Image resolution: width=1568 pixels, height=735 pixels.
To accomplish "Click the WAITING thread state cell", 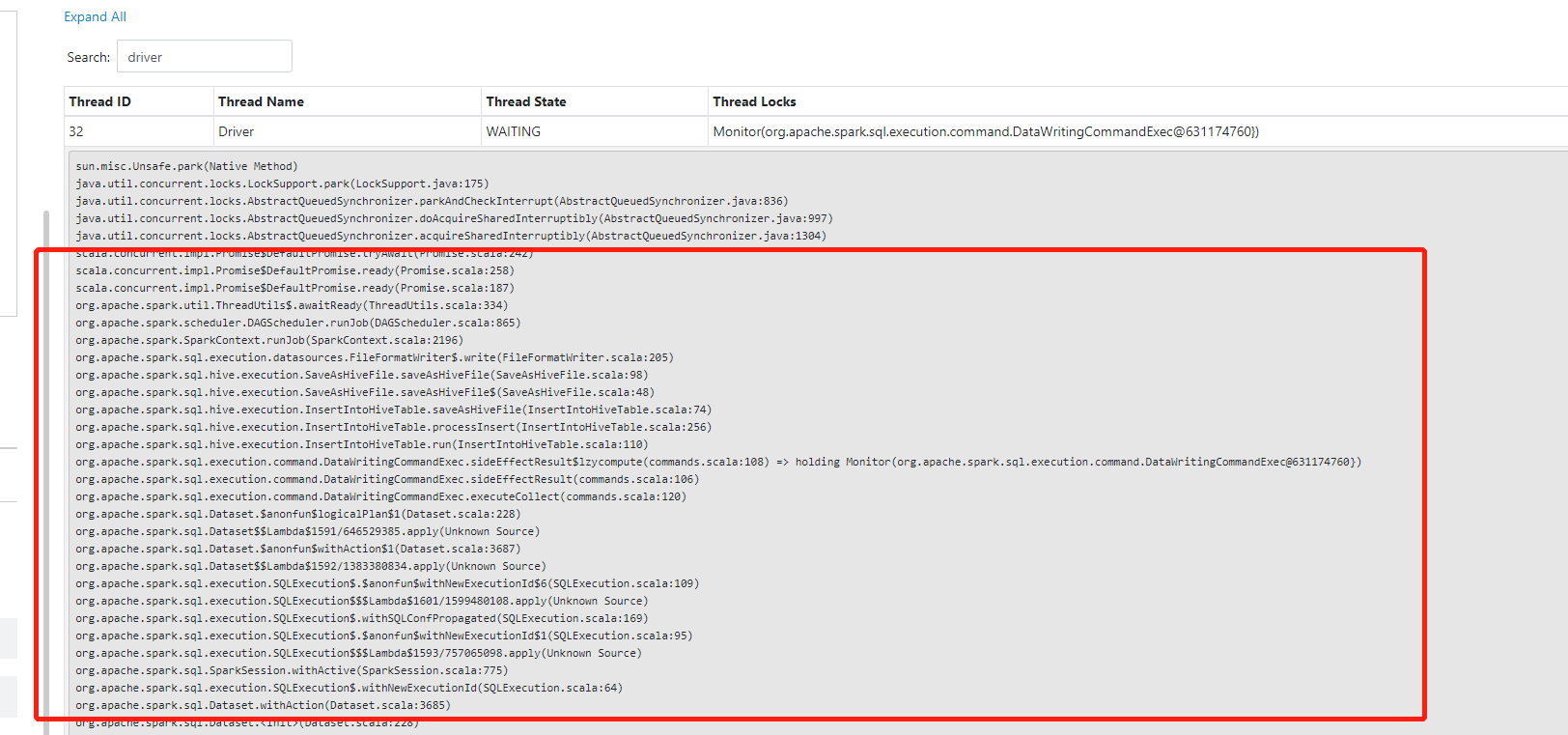I will click(x=514, y=131).
